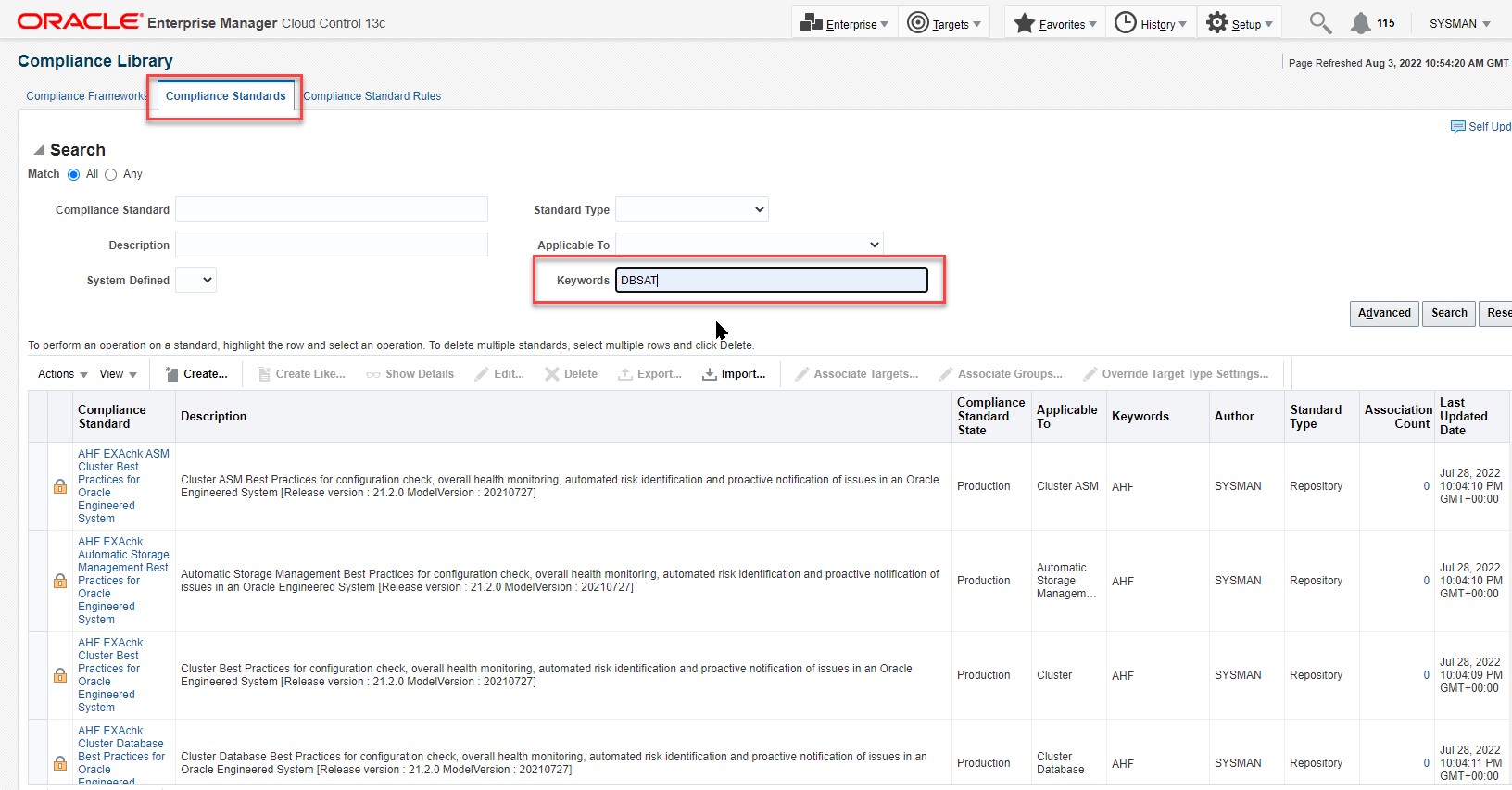Open the Targets menu
The image size is (1512, 790).
point(944,24)
